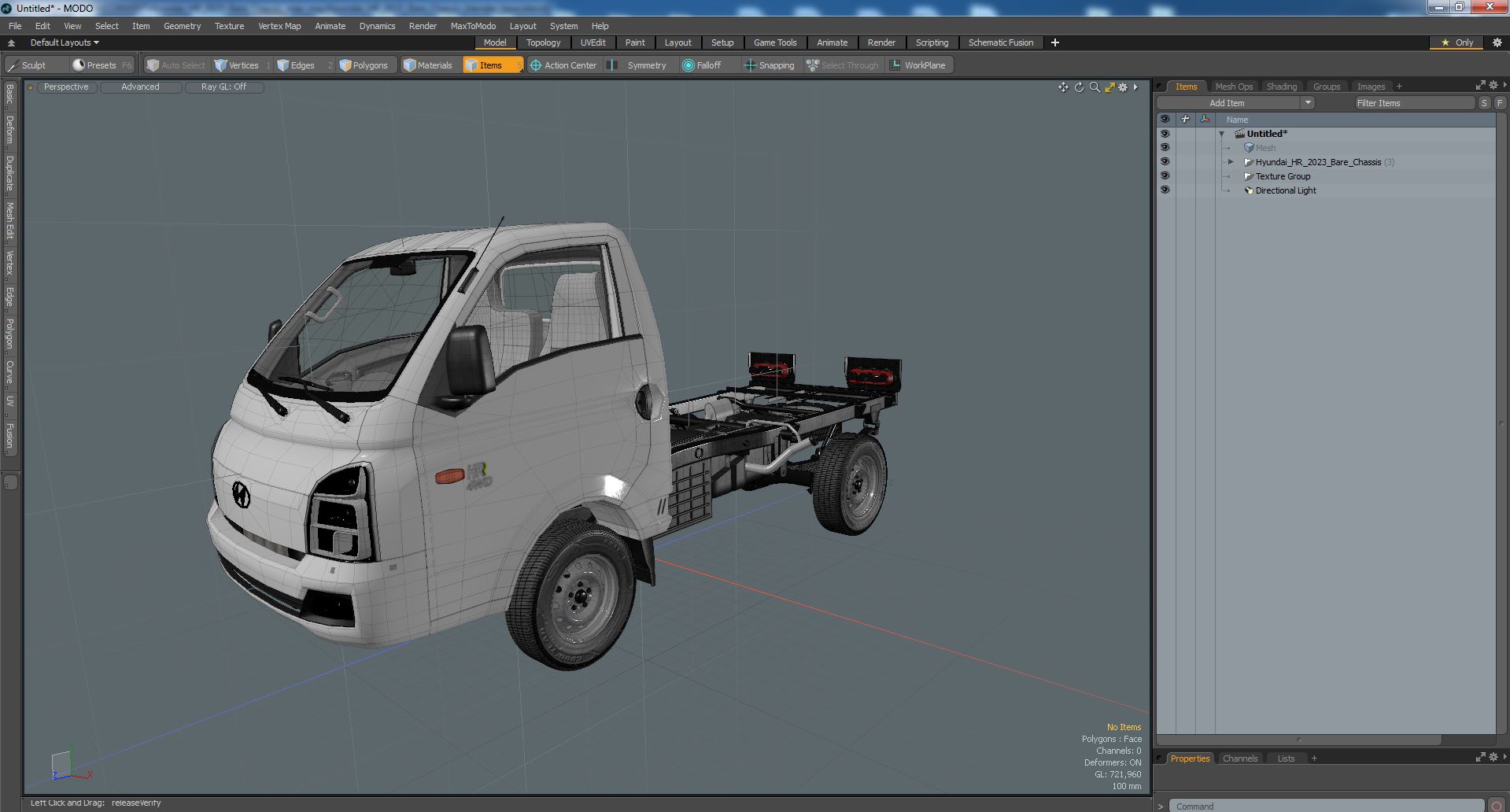Click the Items list horizontal scrollbar
The image size is (1510, 812).
(1299, 740)
